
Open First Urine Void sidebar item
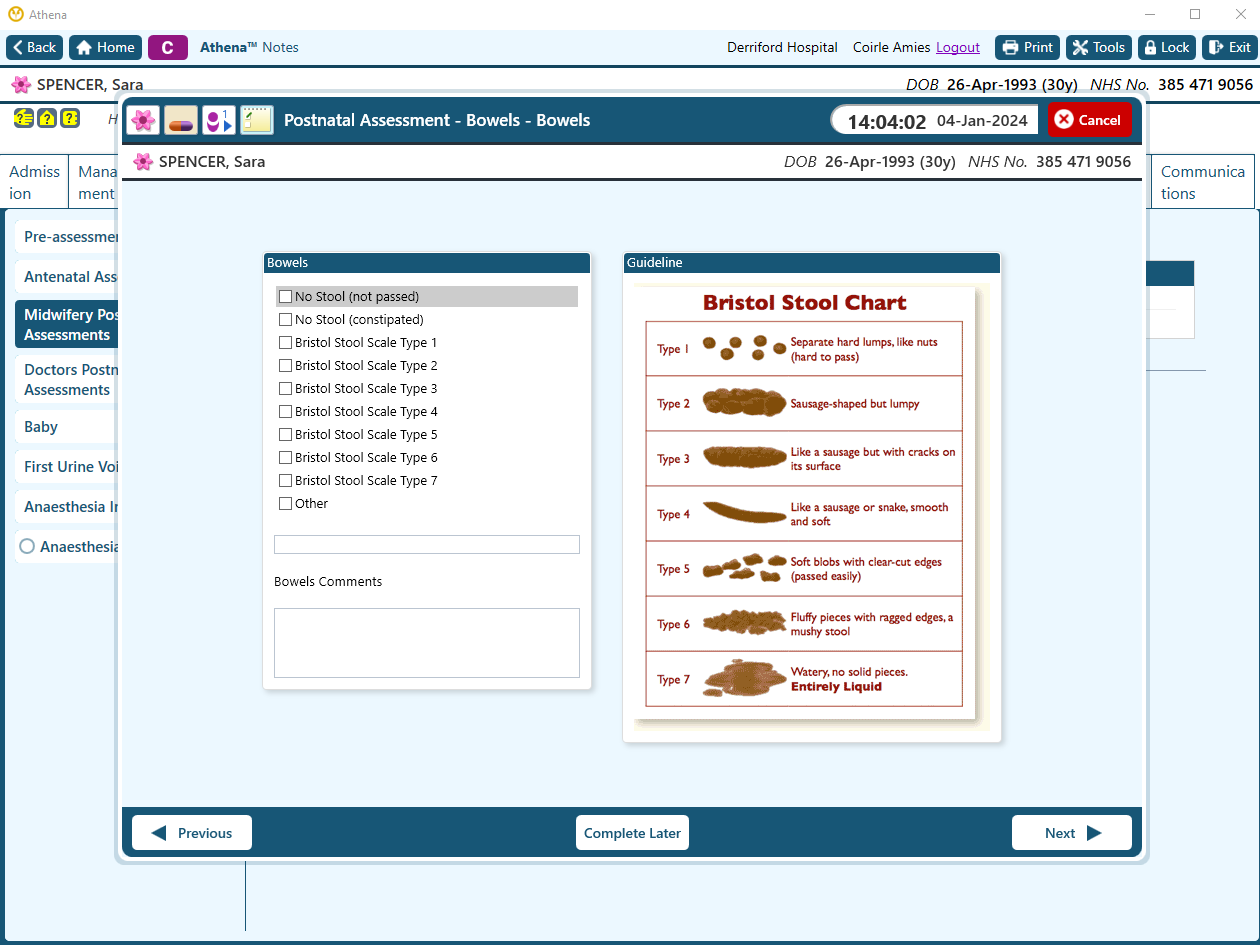click(x=68, y=467)
